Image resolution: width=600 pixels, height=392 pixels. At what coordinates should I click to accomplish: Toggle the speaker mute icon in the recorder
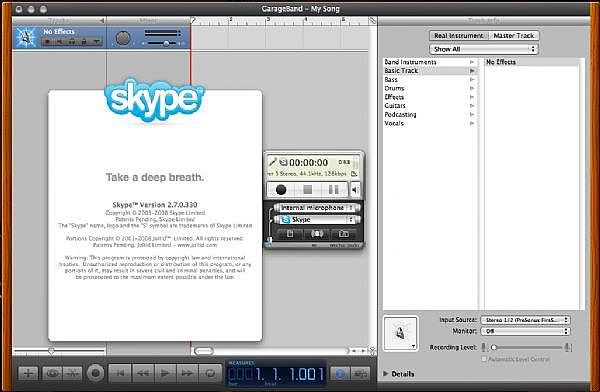pyautogui.click(x=355, y=189)
